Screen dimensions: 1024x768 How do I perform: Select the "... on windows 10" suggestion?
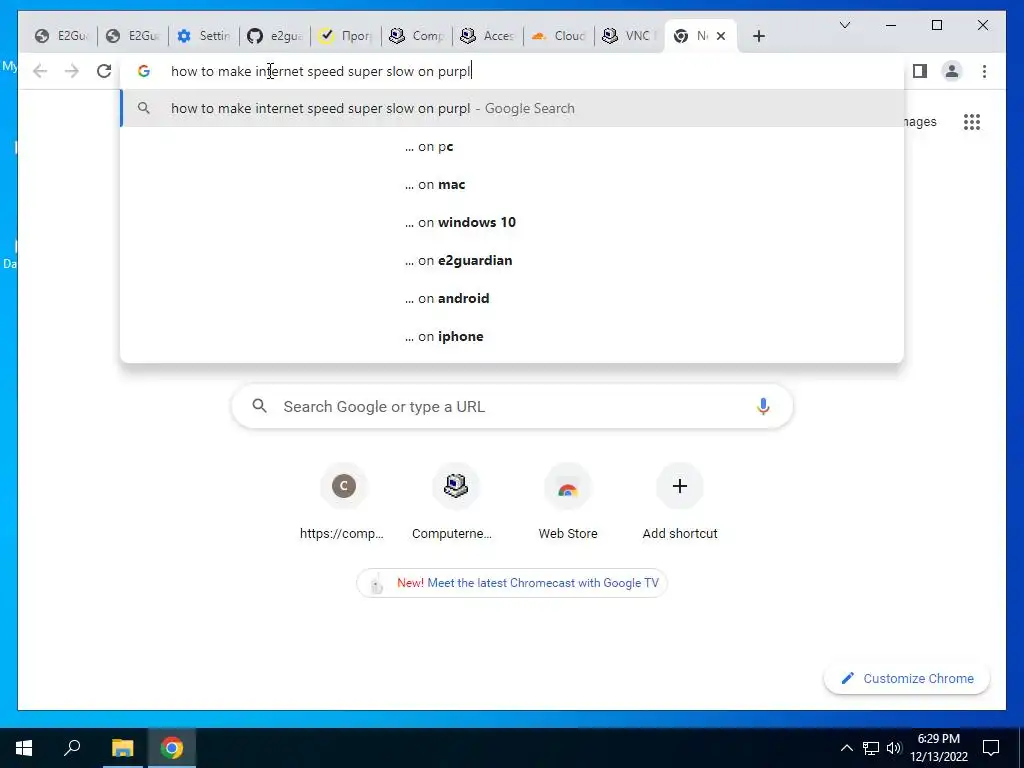[512, 222]
